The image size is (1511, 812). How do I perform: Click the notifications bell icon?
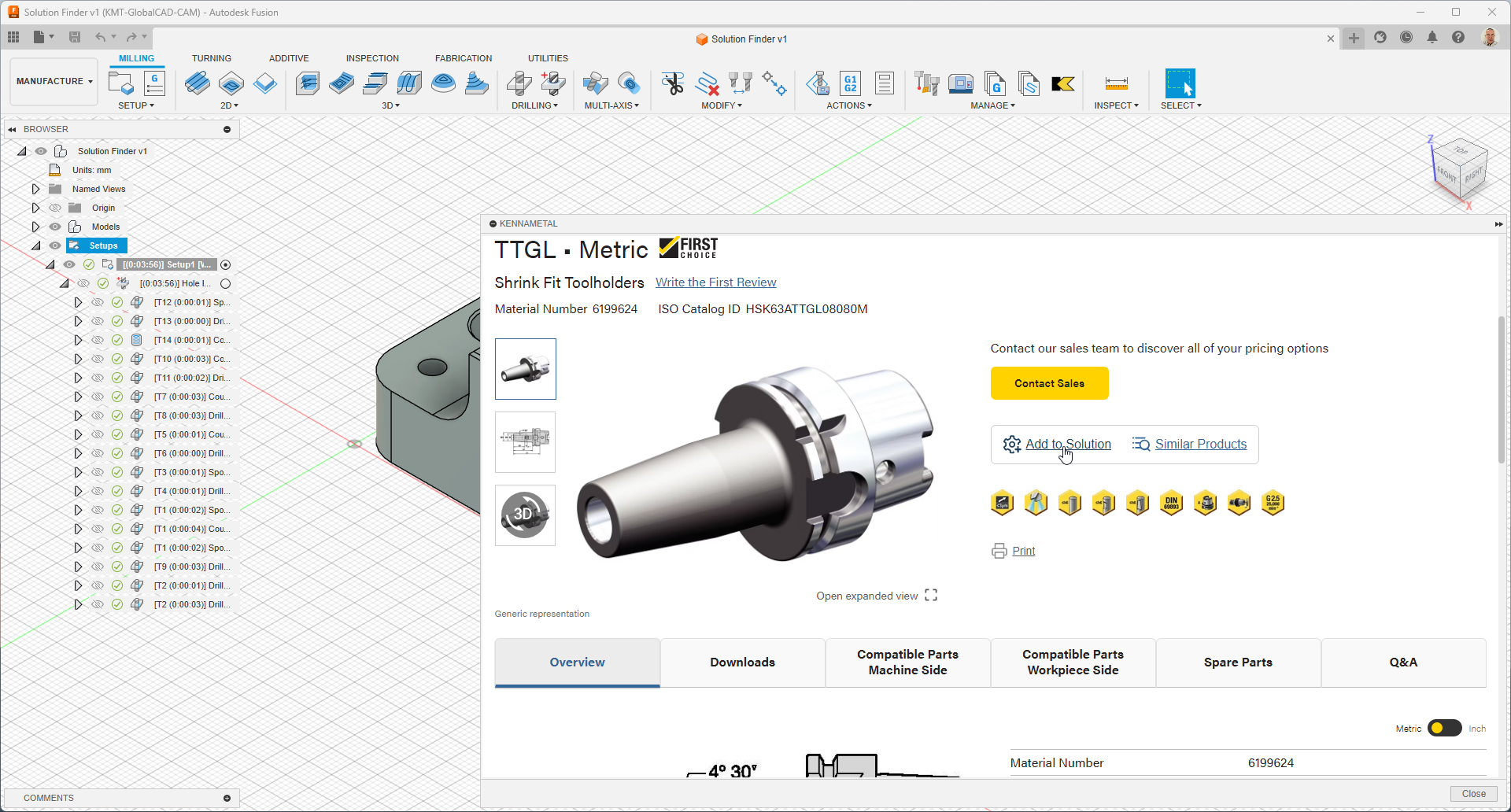point(1432,38)
